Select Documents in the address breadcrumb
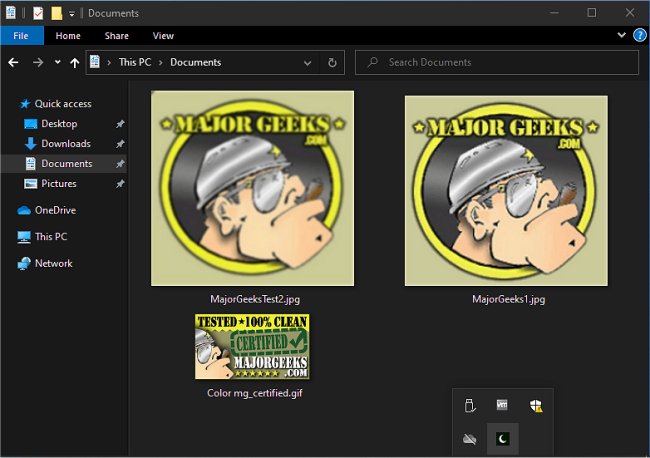The image size is (650, 458). click(x=196, y=62)
